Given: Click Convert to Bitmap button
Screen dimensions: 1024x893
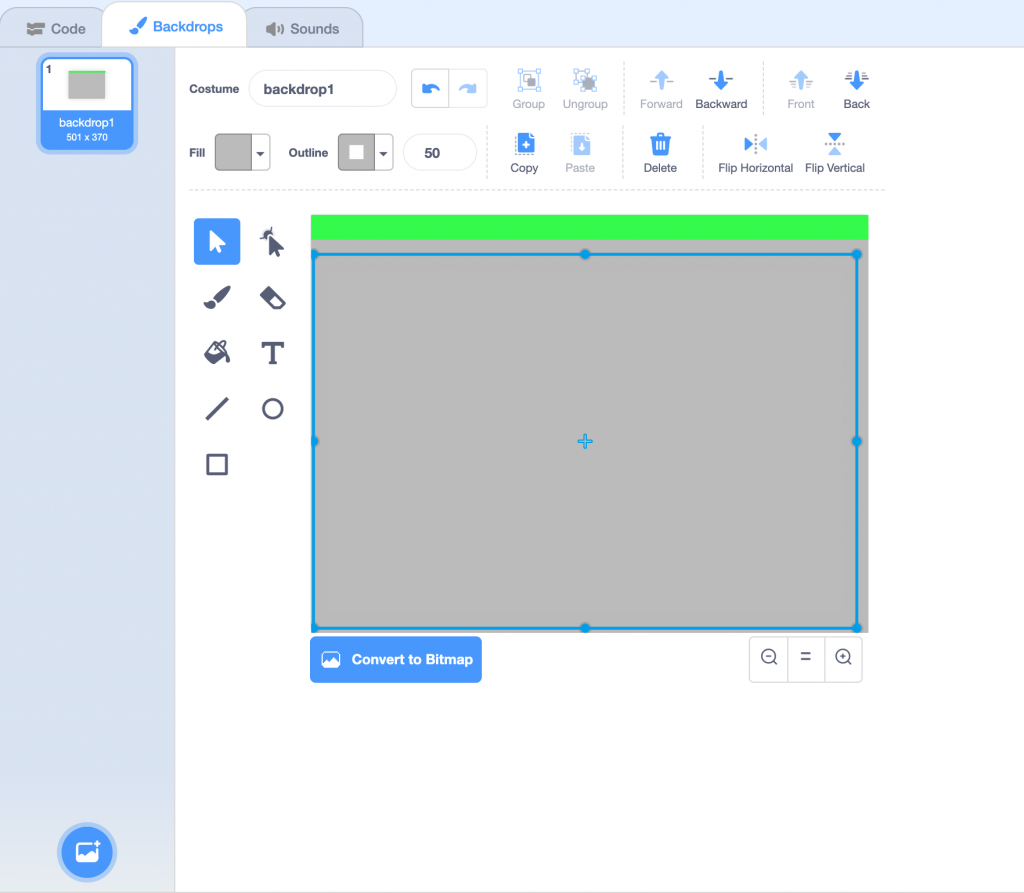Looking at the screenshot, I should point(396,660).
